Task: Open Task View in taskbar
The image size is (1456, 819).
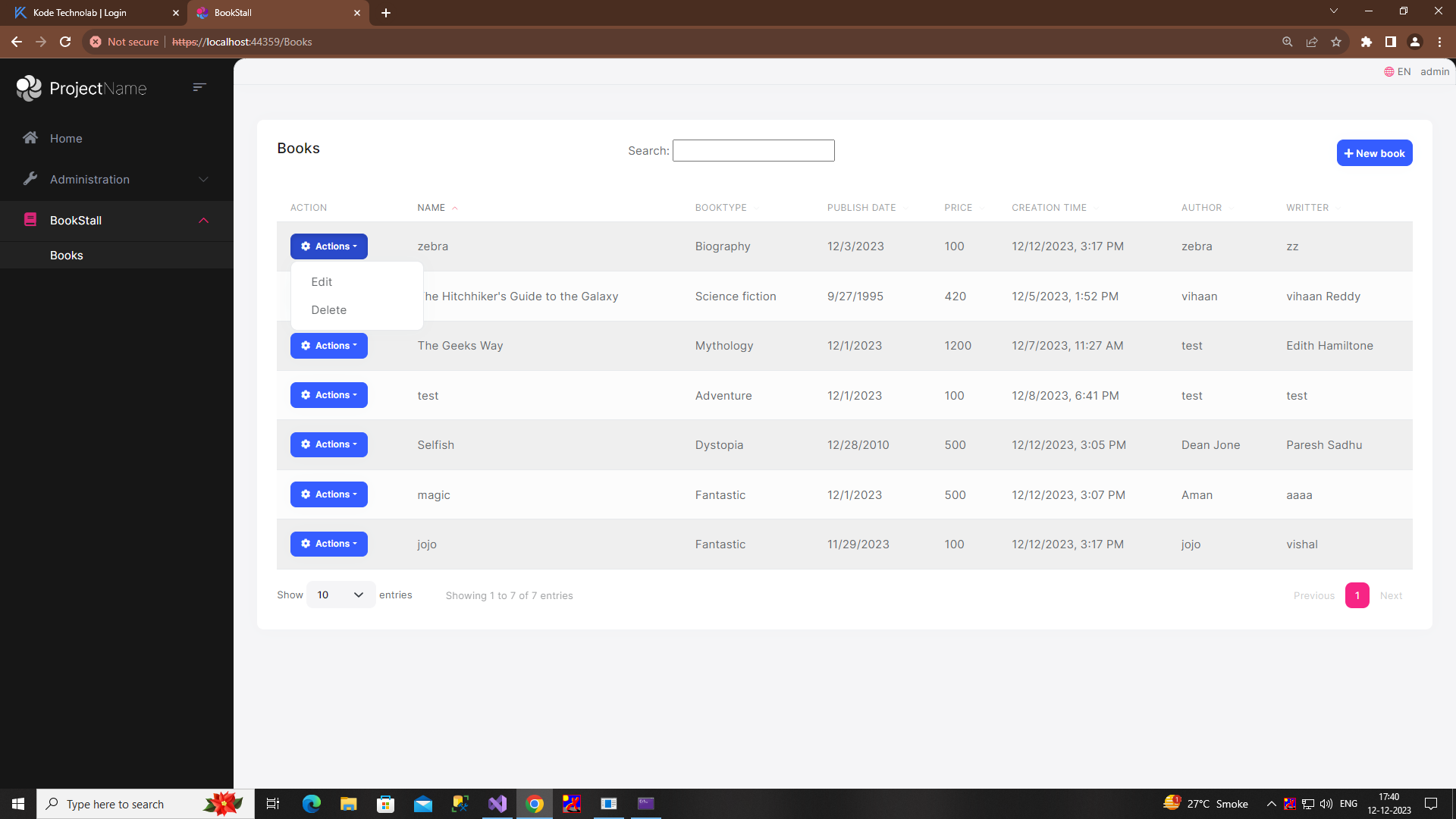Action: [x=273, y=804]
